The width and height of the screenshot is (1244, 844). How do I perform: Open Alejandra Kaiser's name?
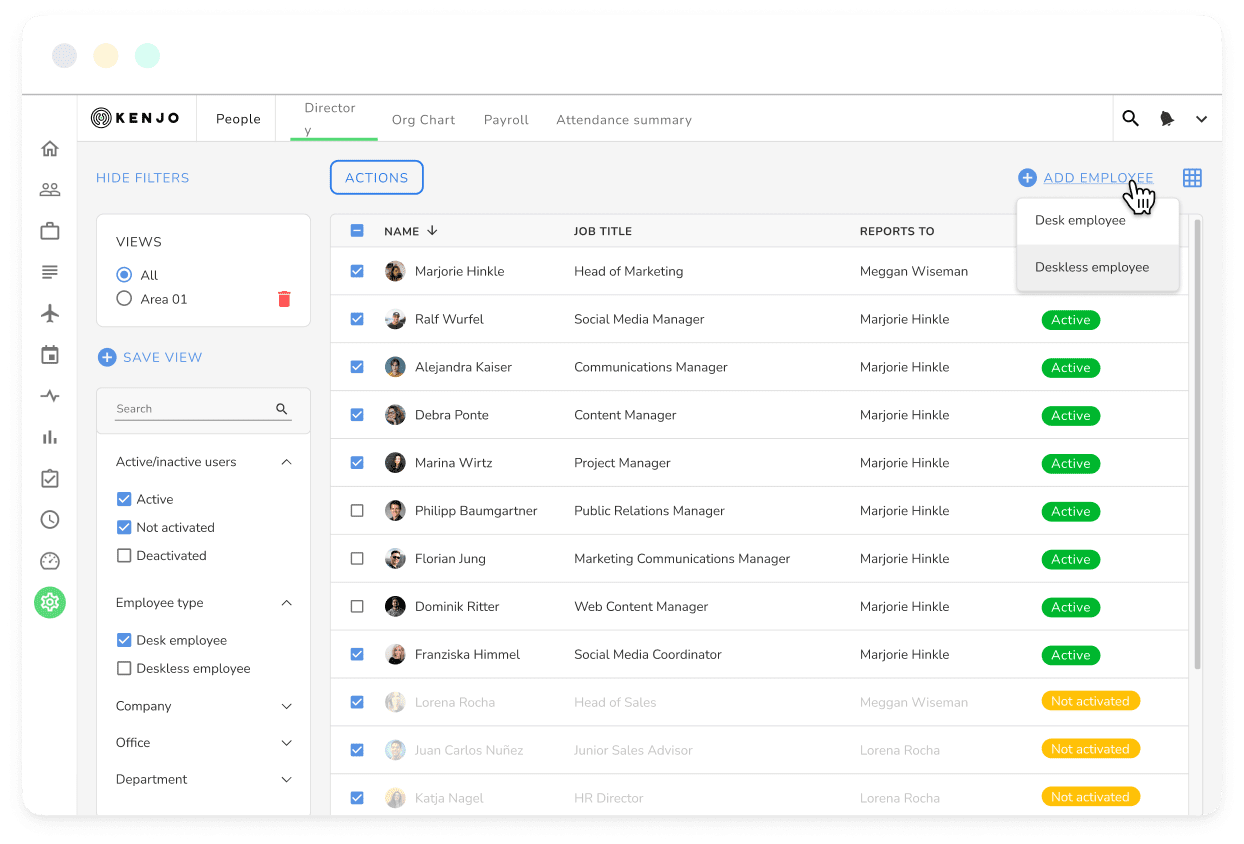463,367
